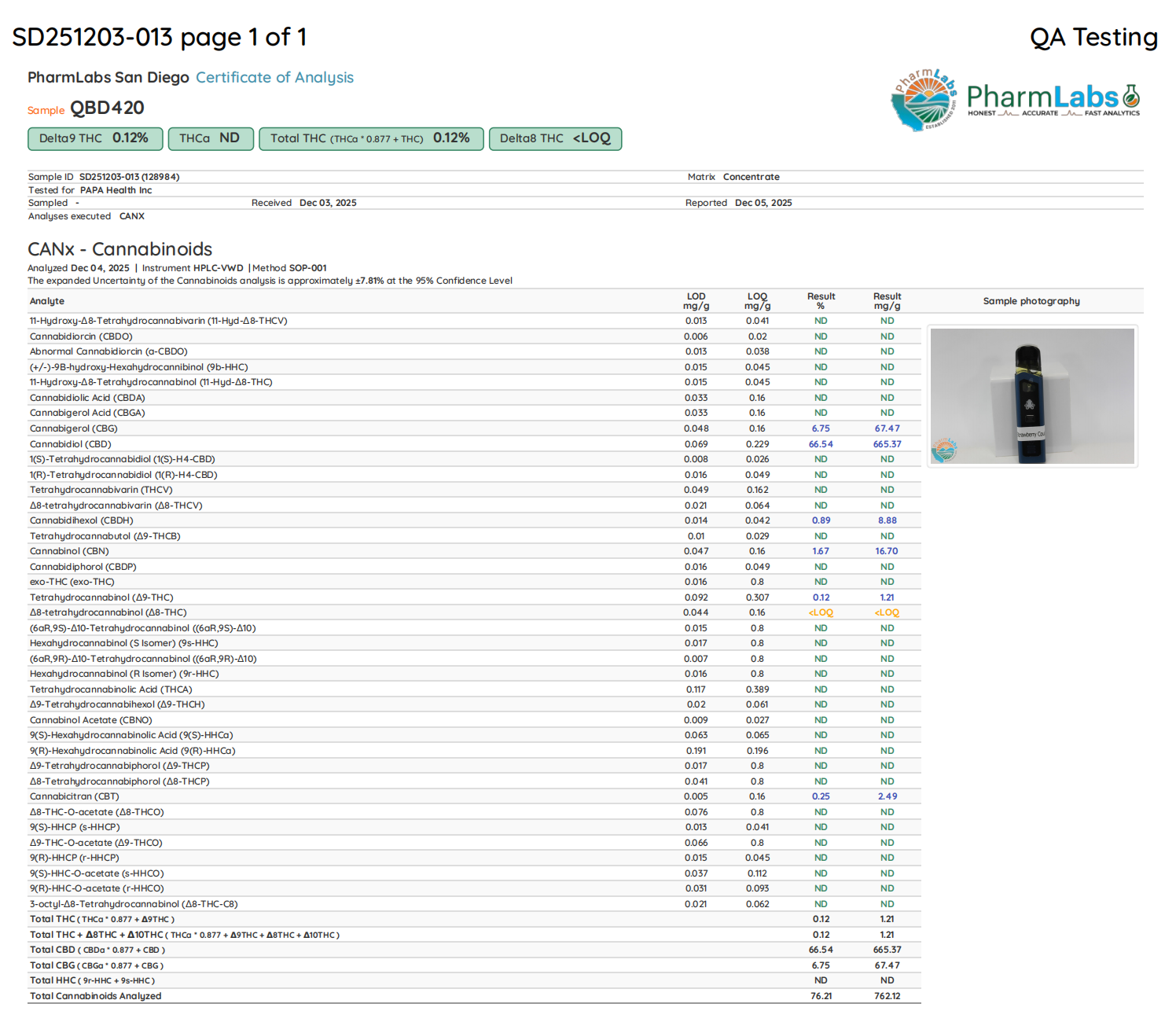This screenshot has height=1033, width=1176.
Task: Click the Delta9 THC 0.12% summary badge
Action: 94,138
